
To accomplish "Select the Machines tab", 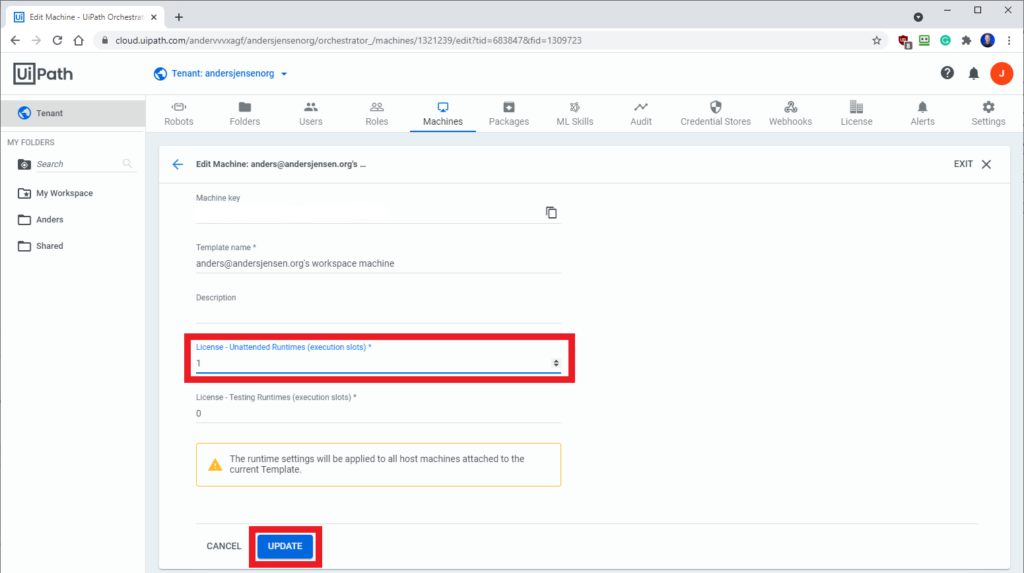I will click(443, 114).
